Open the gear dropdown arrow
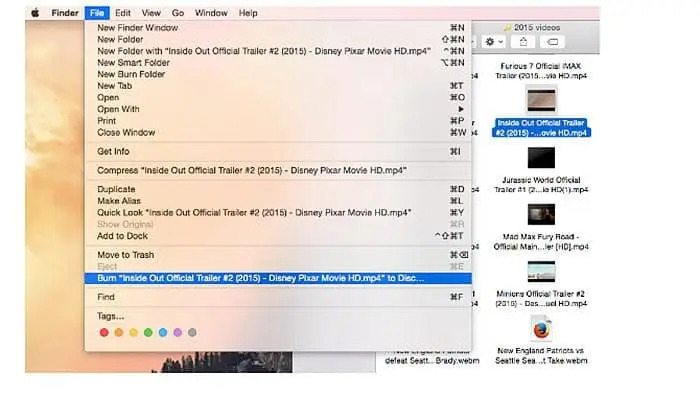The width and height of the screenshot is (700, 397). click(500, 42)
